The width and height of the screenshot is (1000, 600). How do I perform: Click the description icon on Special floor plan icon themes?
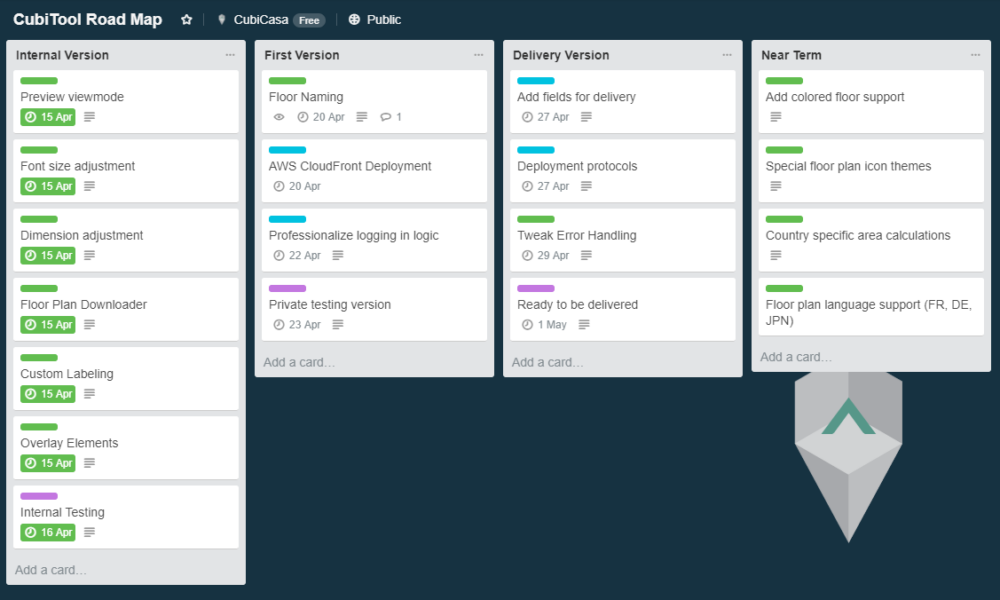[776, 186]
